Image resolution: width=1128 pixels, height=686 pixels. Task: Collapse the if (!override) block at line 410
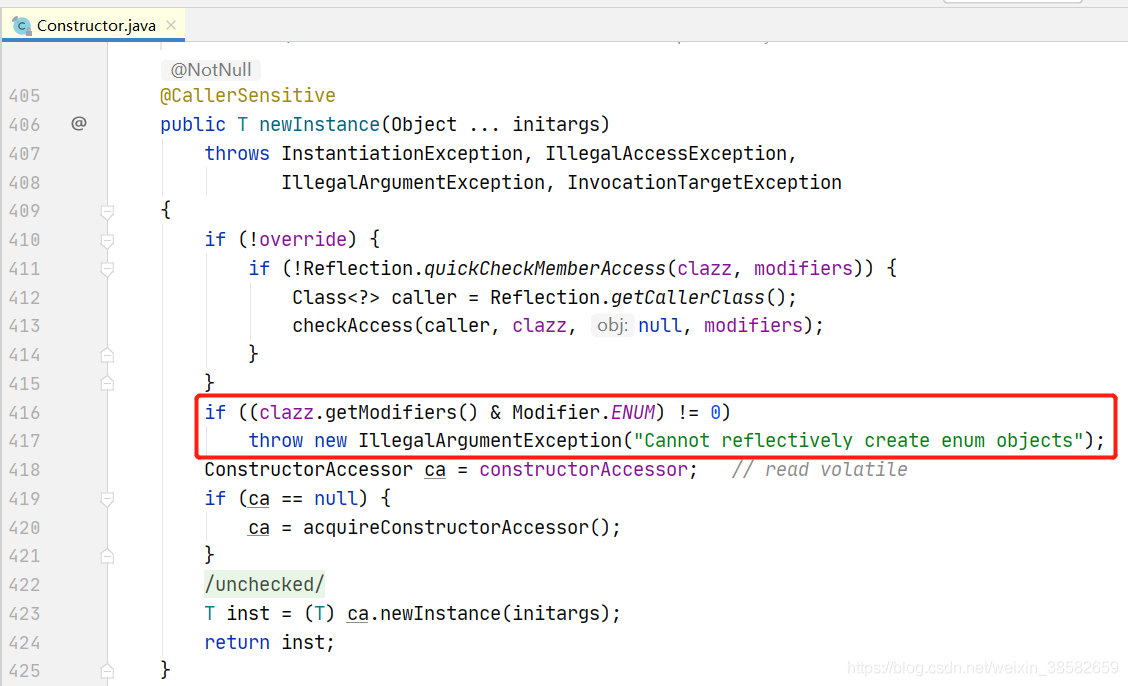tap(107, 240)
